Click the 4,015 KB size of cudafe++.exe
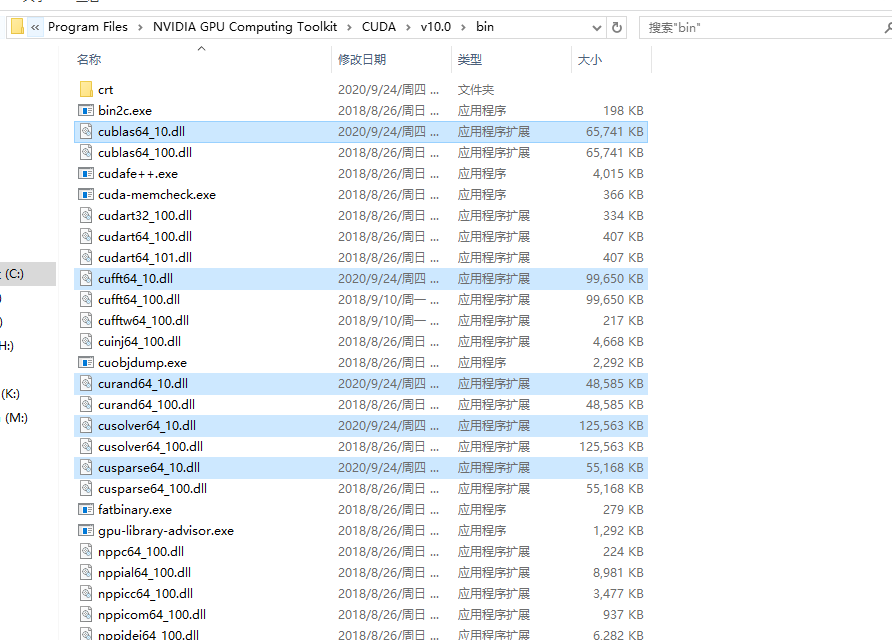892x640 pixels. (618, 174)
